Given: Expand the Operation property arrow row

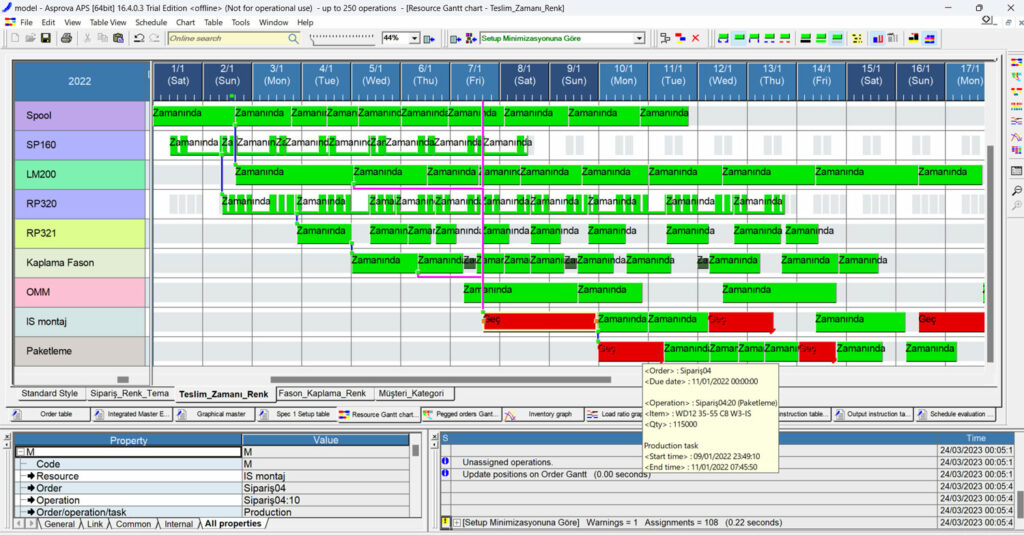Looking at the screenshot, I should click(31, 500).
